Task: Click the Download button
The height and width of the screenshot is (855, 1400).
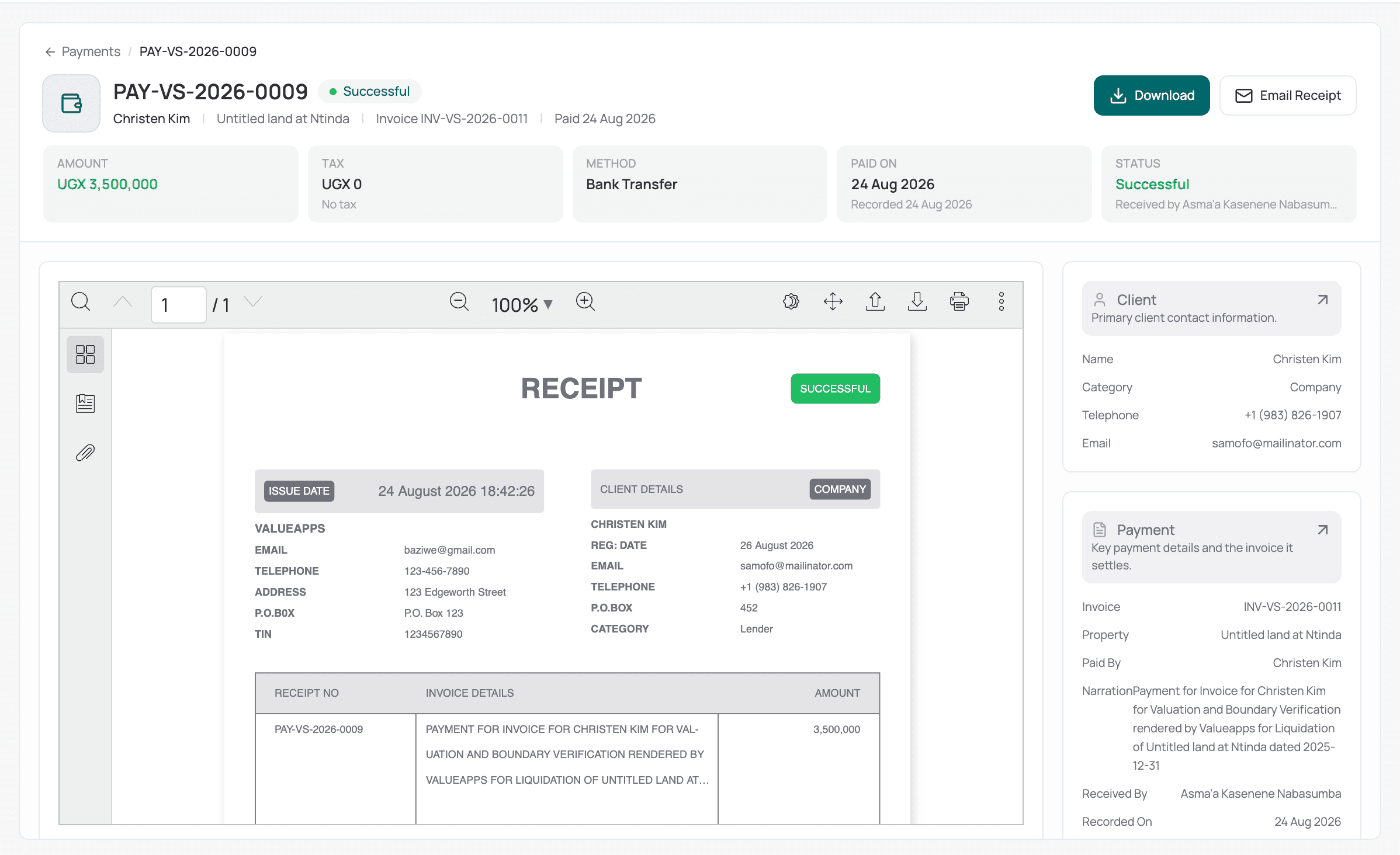Action: point(1151,95)
